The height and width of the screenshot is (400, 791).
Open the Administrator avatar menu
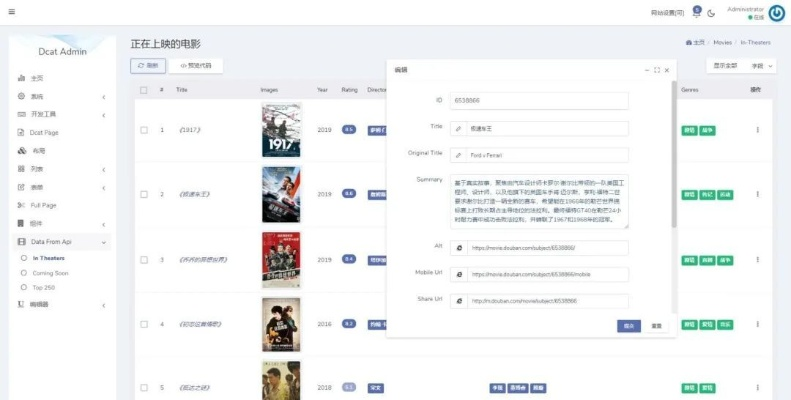[776, 13]
